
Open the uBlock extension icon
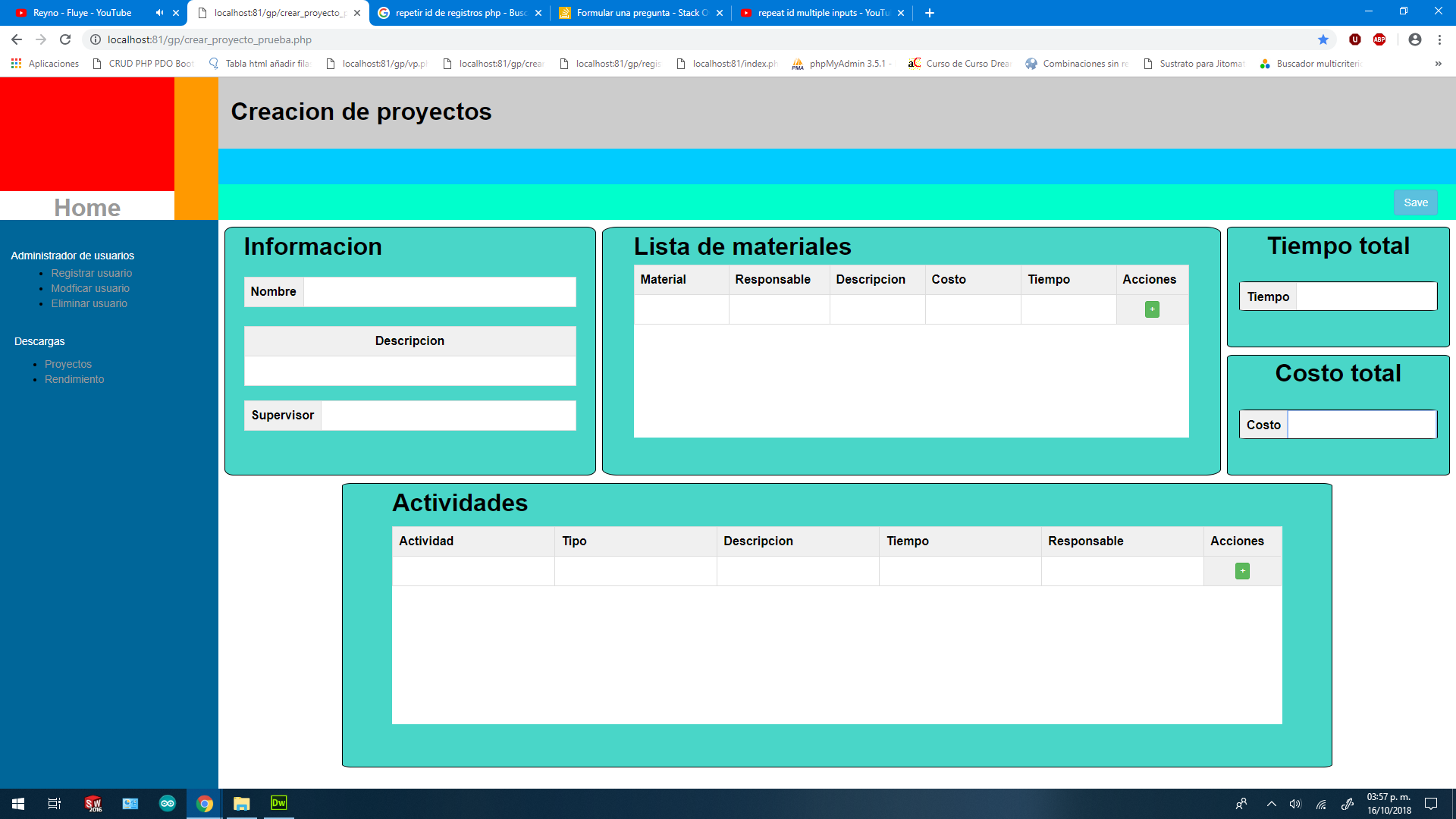[1355, 39]
